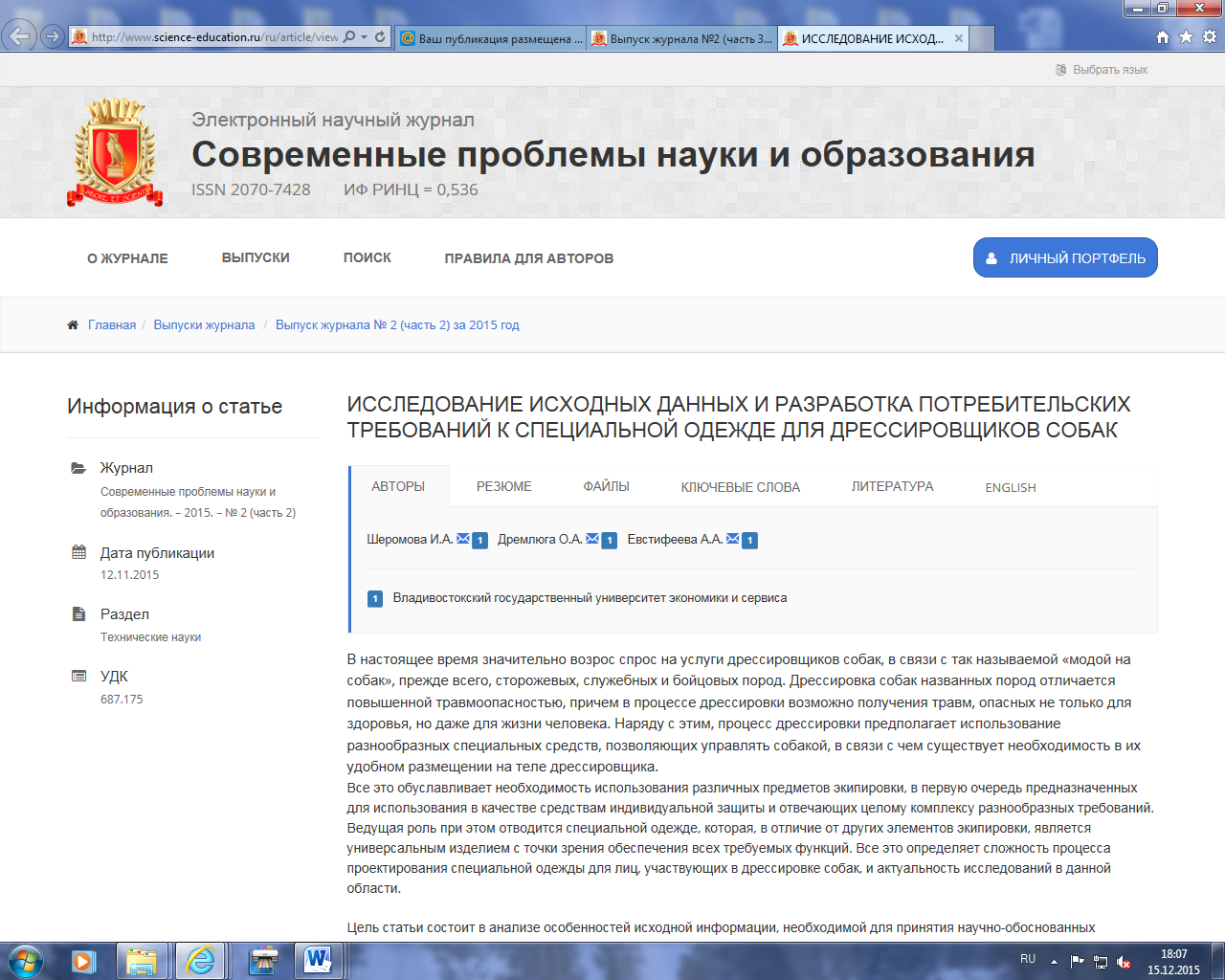Open the ВЫПУСКИ menu item

[x=256, y=257]
